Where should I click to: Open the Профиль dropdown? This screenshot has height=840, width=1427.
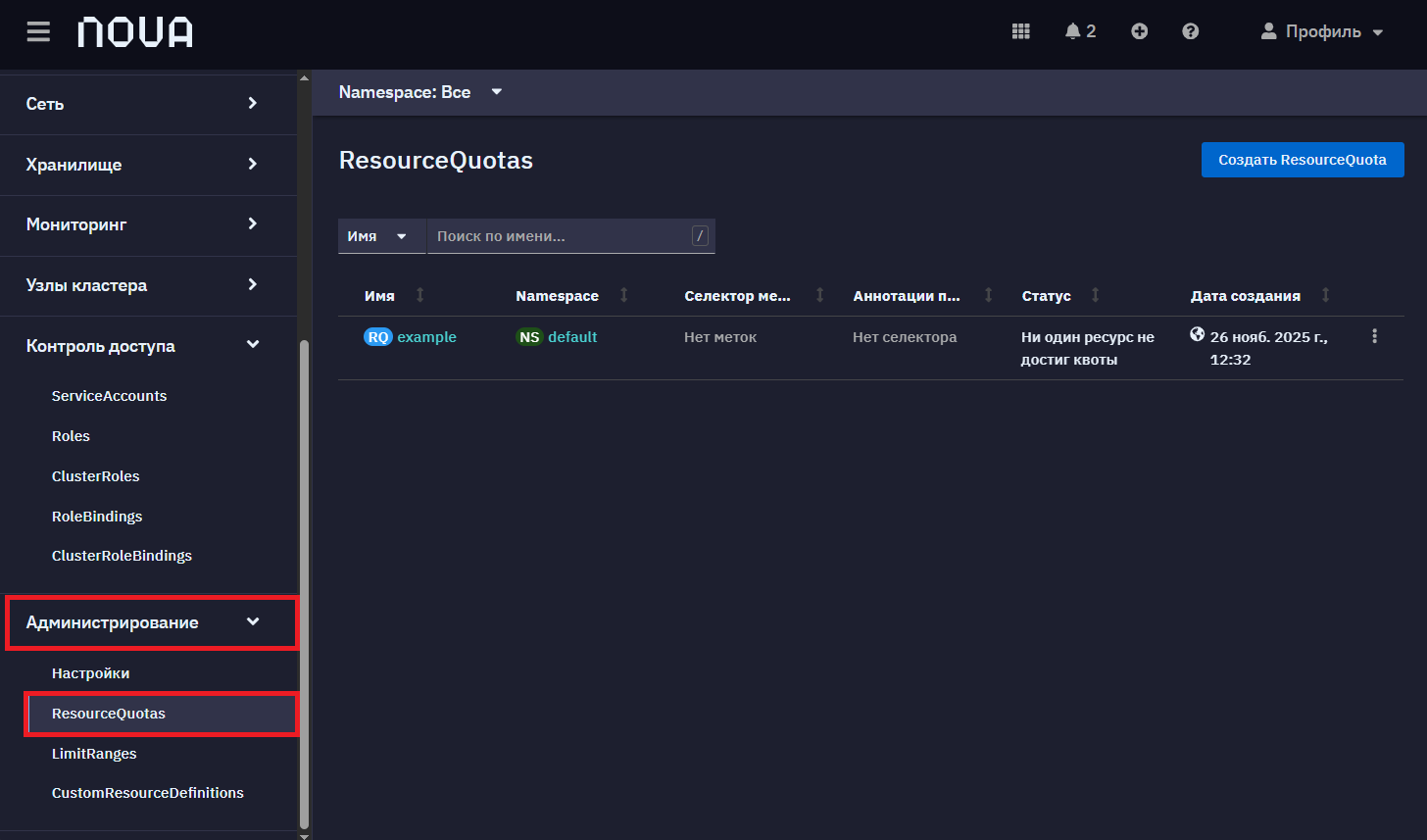tap(1322, 31)
